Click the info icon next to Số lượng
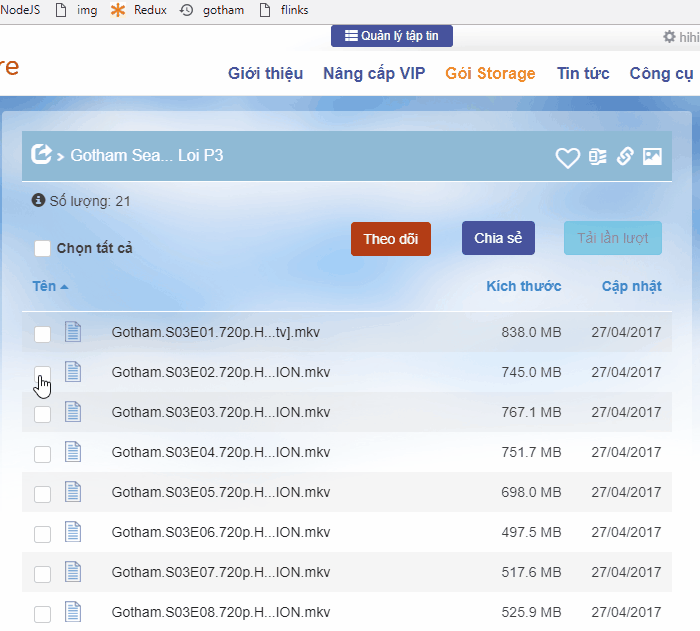700x631 pixels. (x=38, y=200)
